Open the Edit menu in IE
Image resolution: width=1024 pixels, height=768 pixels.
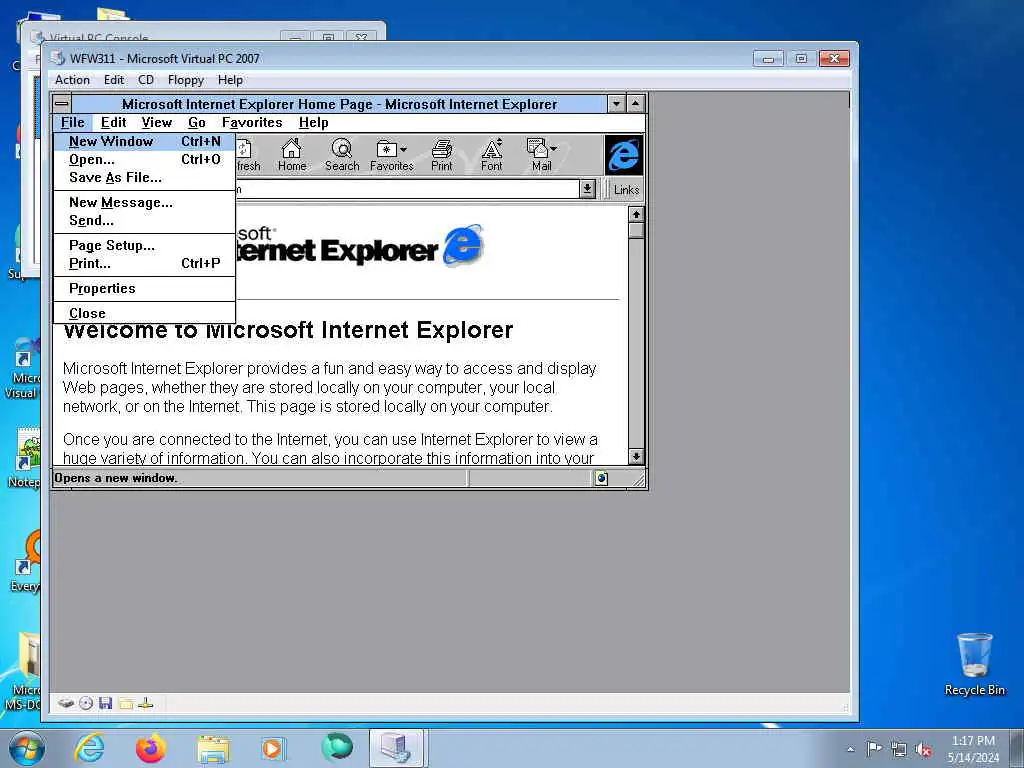(114, 123)
